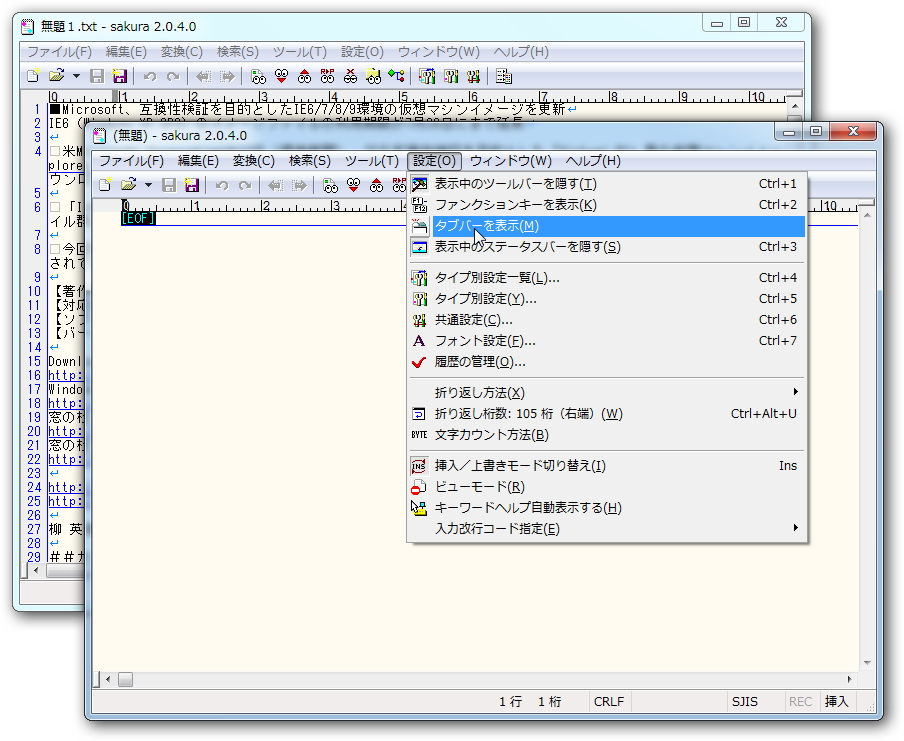Viewport: 904px width, 741px height.
Task: Click New file icon in back window toolbar
Action: coord(33,76)
